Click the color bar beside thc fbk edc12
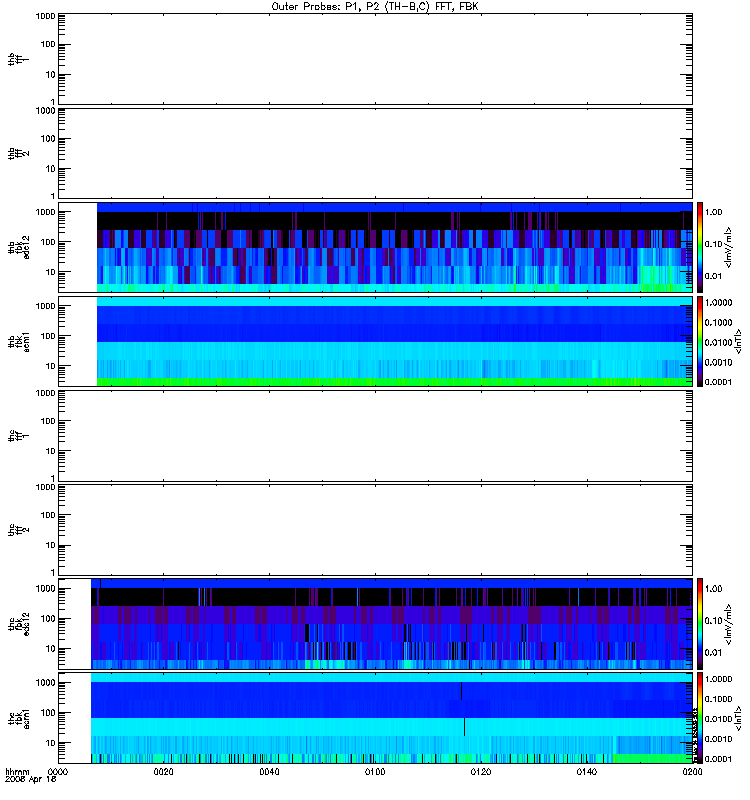The image size is (750, 800). point(700,624)
